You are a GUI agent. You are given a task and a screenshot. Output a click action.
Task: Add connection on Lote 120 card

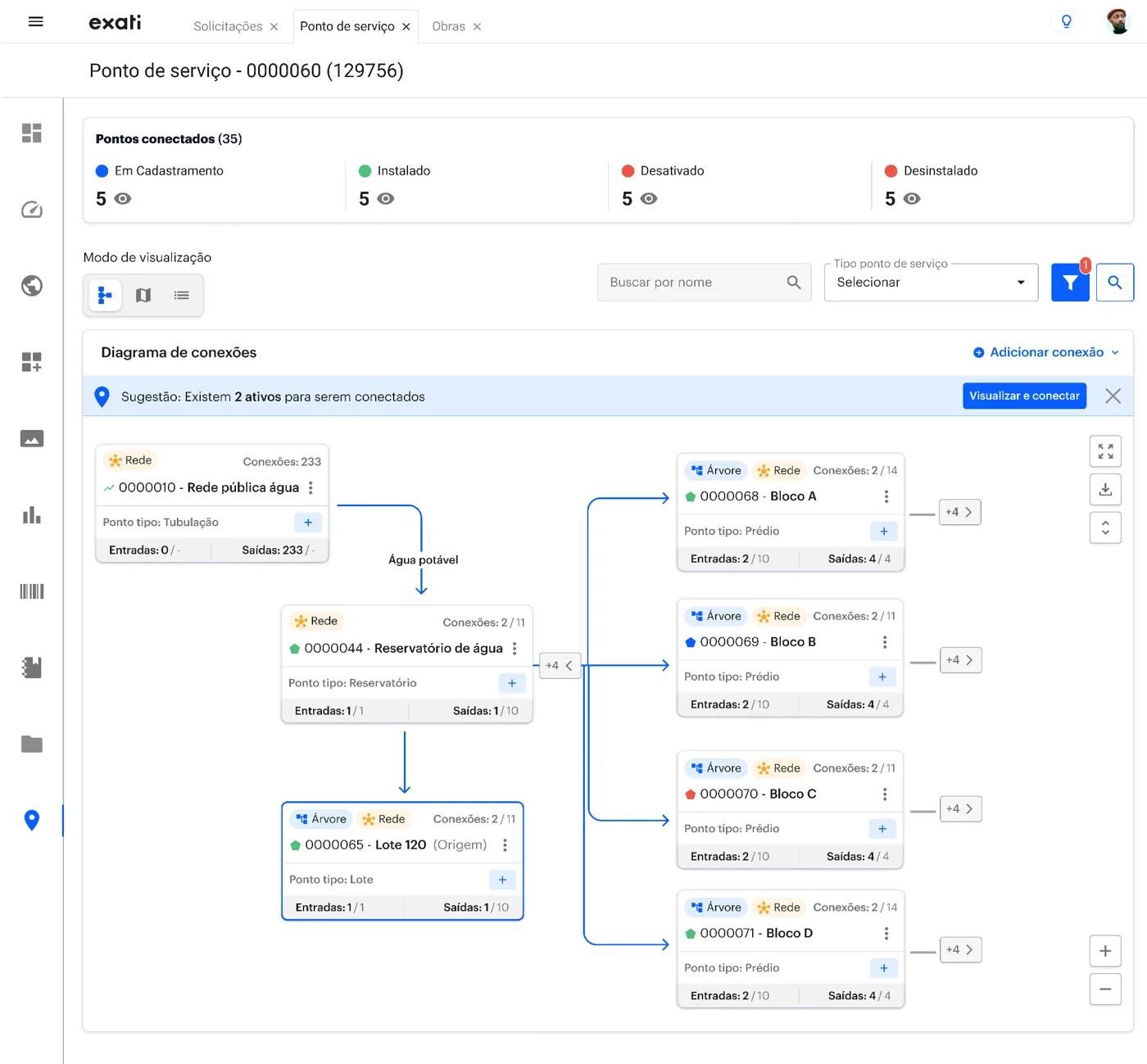pos(502,880)
